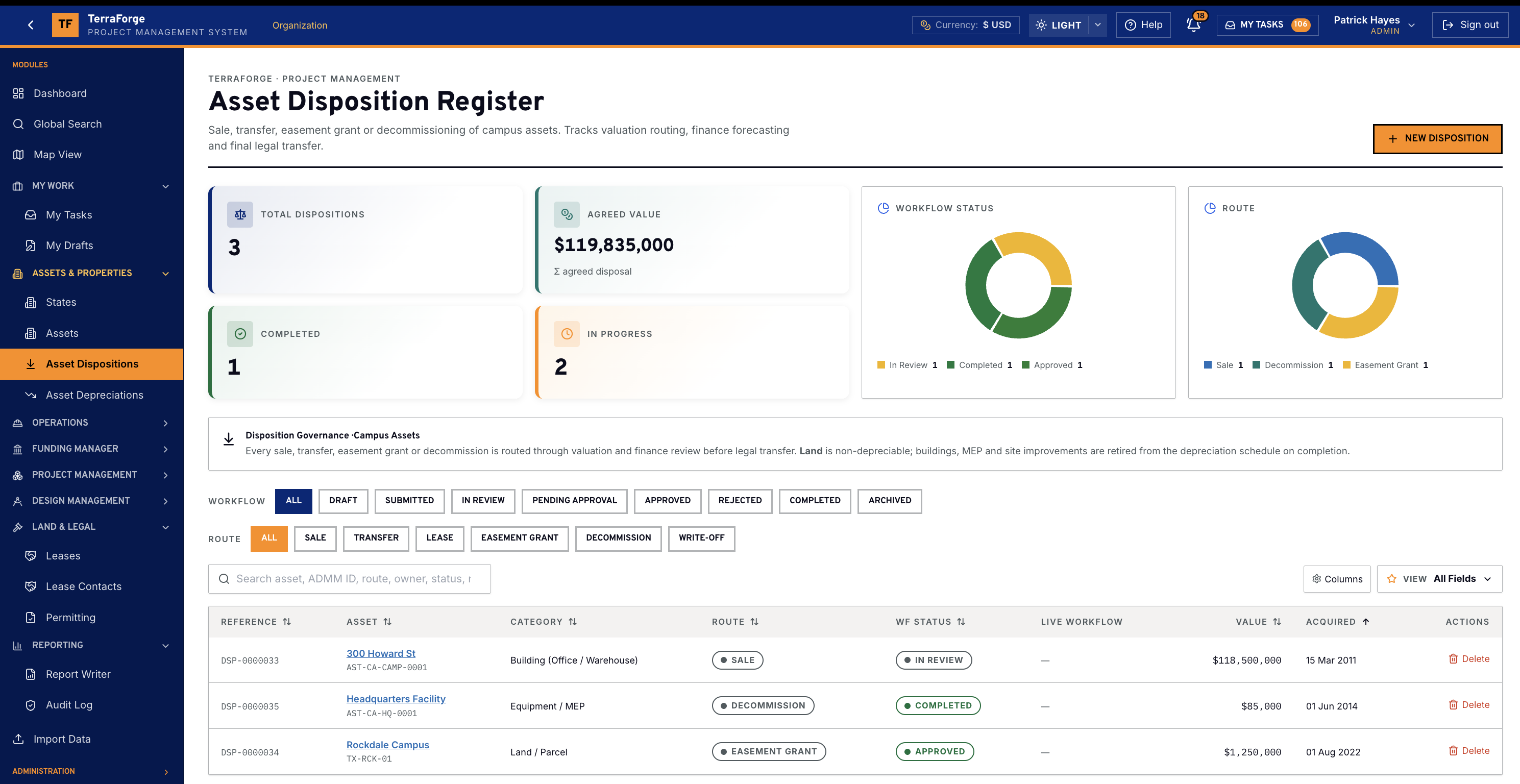Click the In Review yellow legend swatch

[x=881, y=365]
